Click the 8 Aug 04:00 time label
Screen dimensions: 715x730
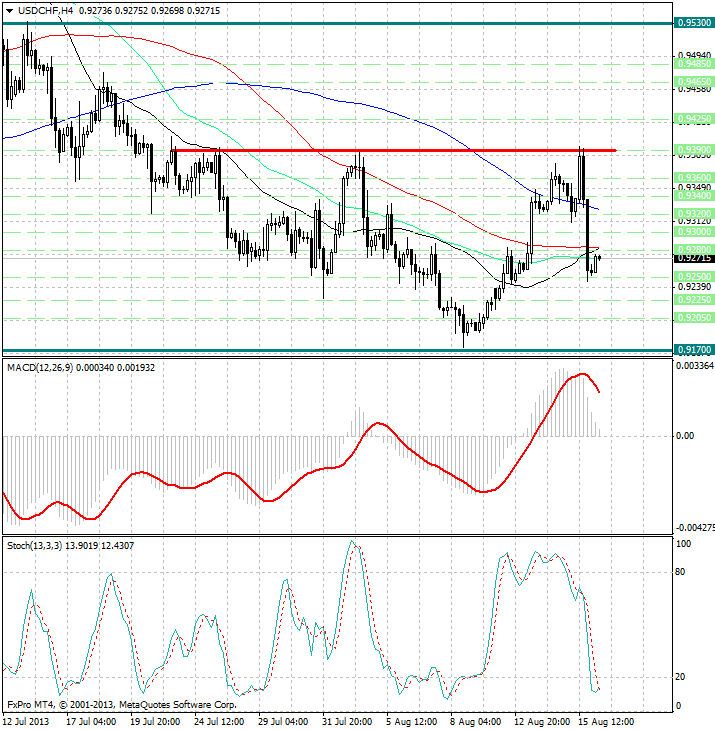point(475,720)
